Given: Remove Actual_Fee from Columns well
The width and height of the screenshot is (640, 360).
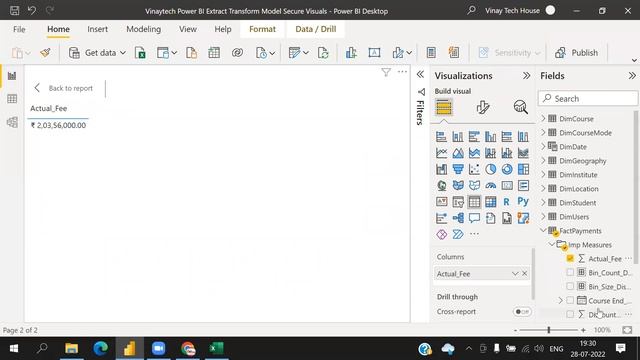Looking at the screenshot, I should coord(524,273).
